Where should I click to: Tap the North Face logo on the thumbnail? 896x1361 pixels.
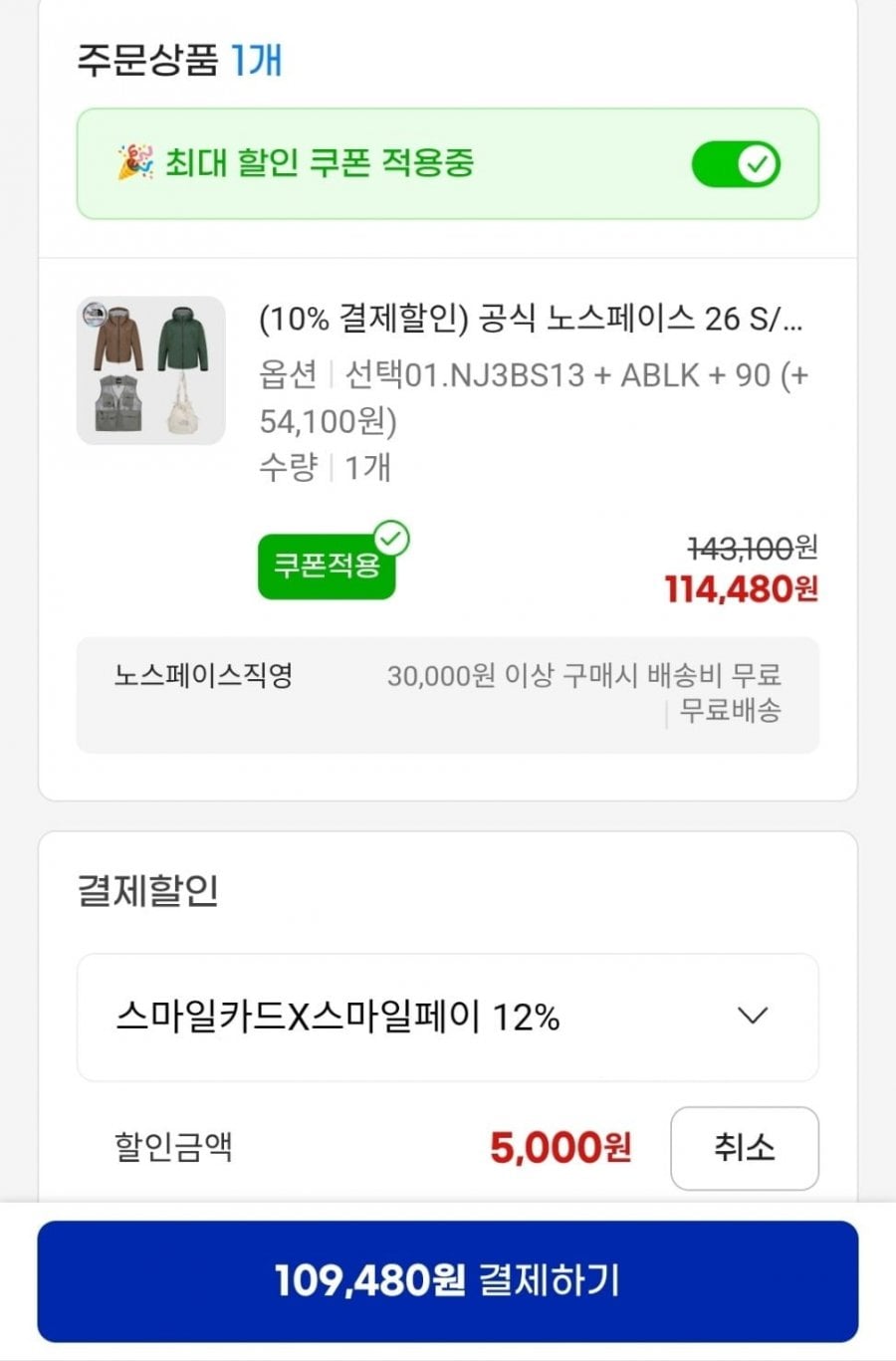[x=97, y=313]
